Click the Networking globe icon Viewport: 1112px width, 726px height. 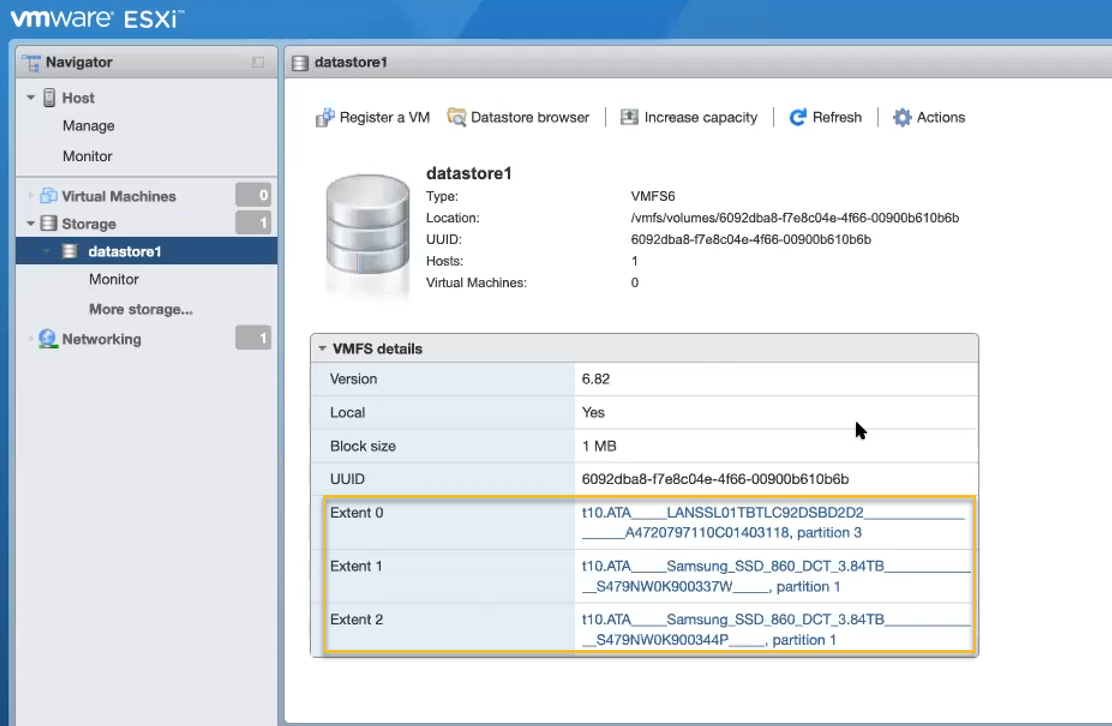tap(48, 339)
